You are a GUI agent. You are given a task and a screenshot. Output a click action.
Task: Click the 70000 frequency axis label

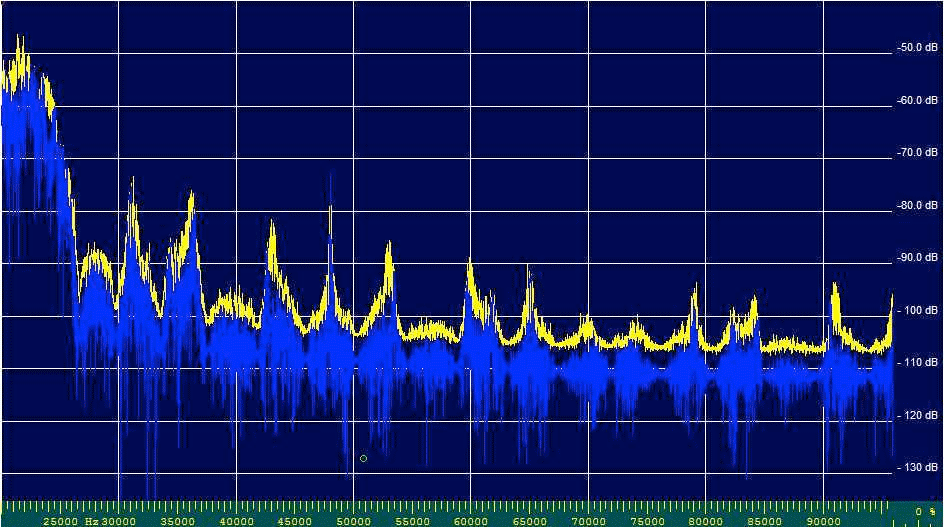(x=588, y=521)
